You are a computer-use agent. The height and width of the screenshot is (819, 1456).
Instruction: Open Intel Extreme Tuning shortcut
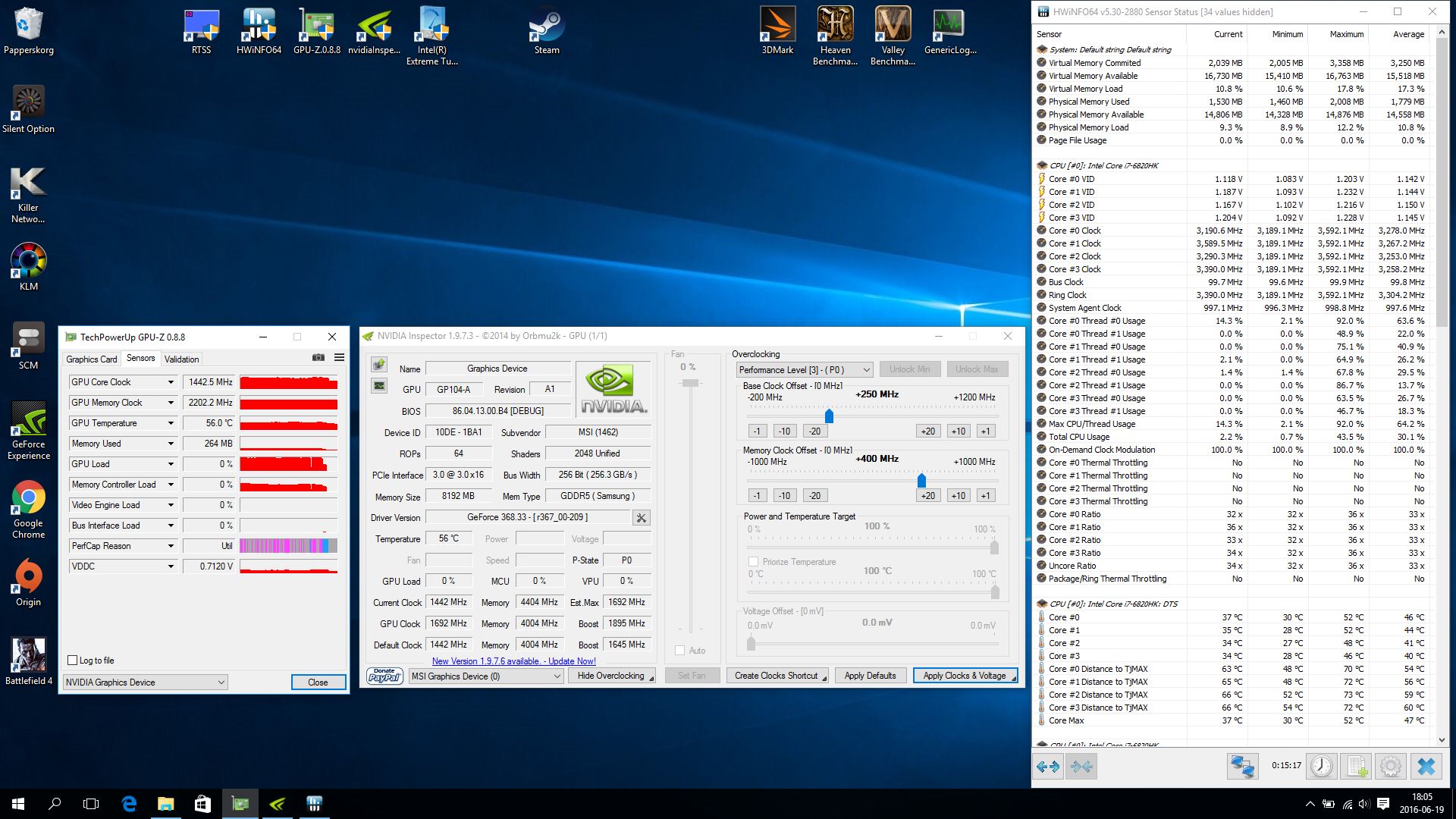coord(431,36)
